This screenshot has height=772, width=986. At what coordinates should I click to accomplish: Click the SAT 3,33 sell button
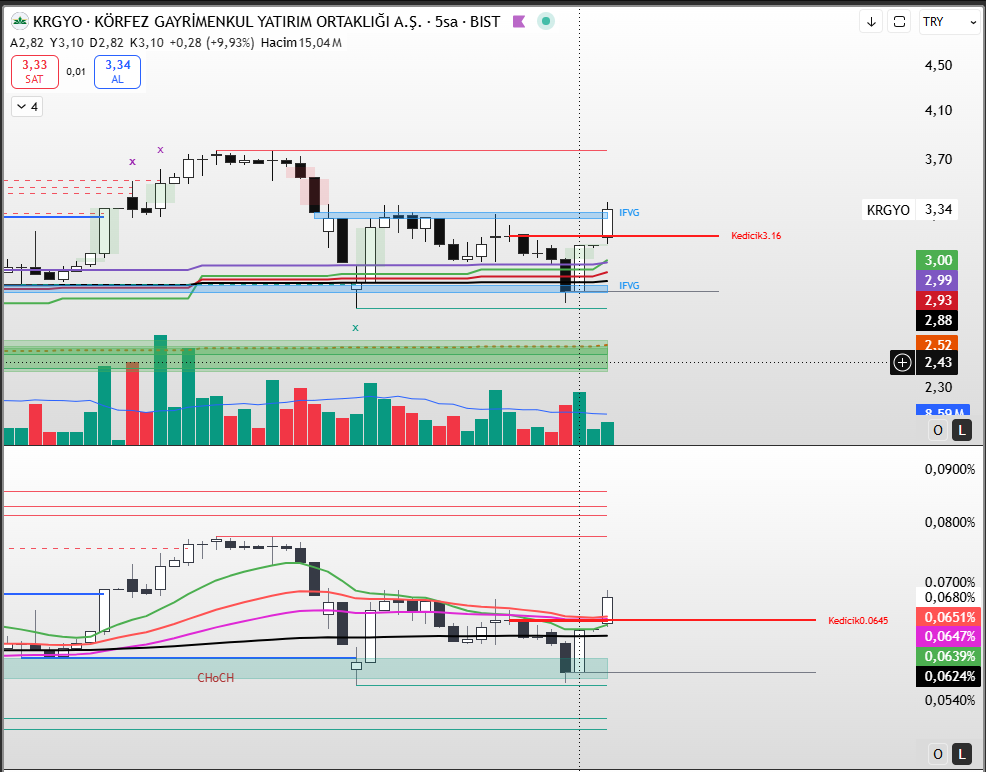tap(35, 72)
